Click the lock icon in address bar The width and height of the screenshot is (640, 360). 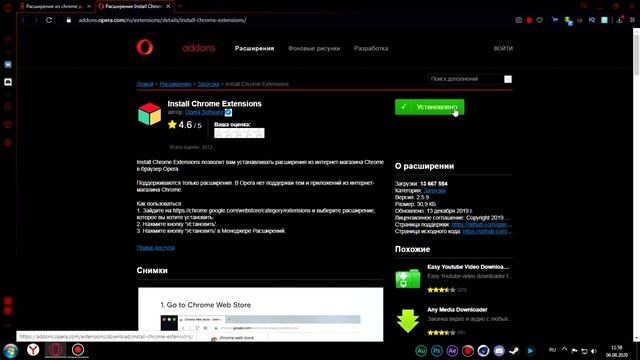[69, 20]
